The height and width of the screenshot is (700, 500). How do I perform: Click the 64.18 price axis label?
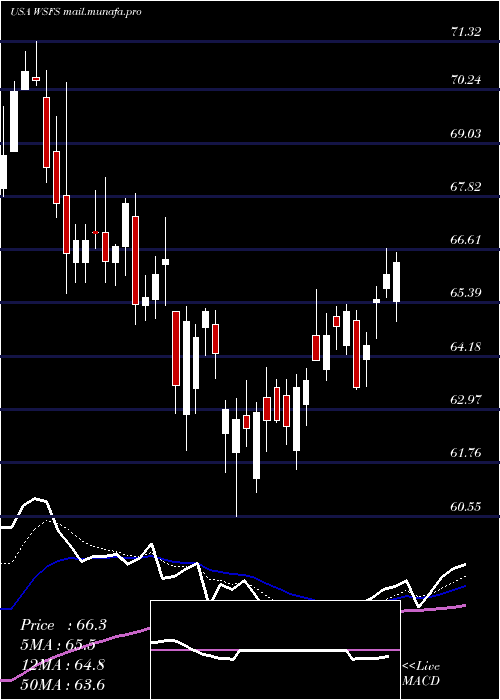(x=466, y=346)
